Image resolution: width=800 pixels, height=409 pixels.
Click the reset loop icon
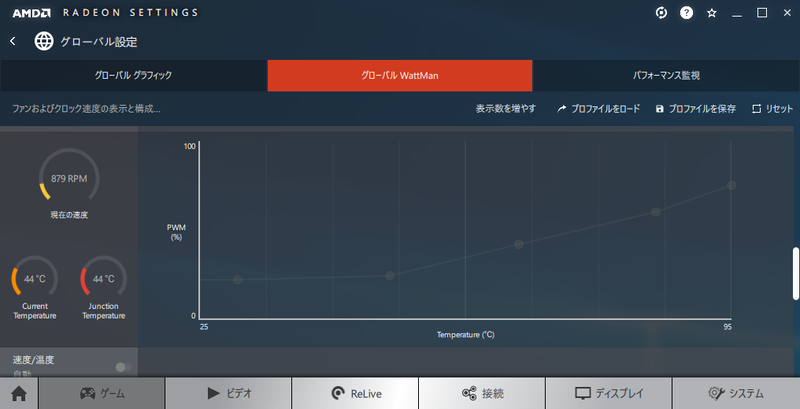click(757, 109)
